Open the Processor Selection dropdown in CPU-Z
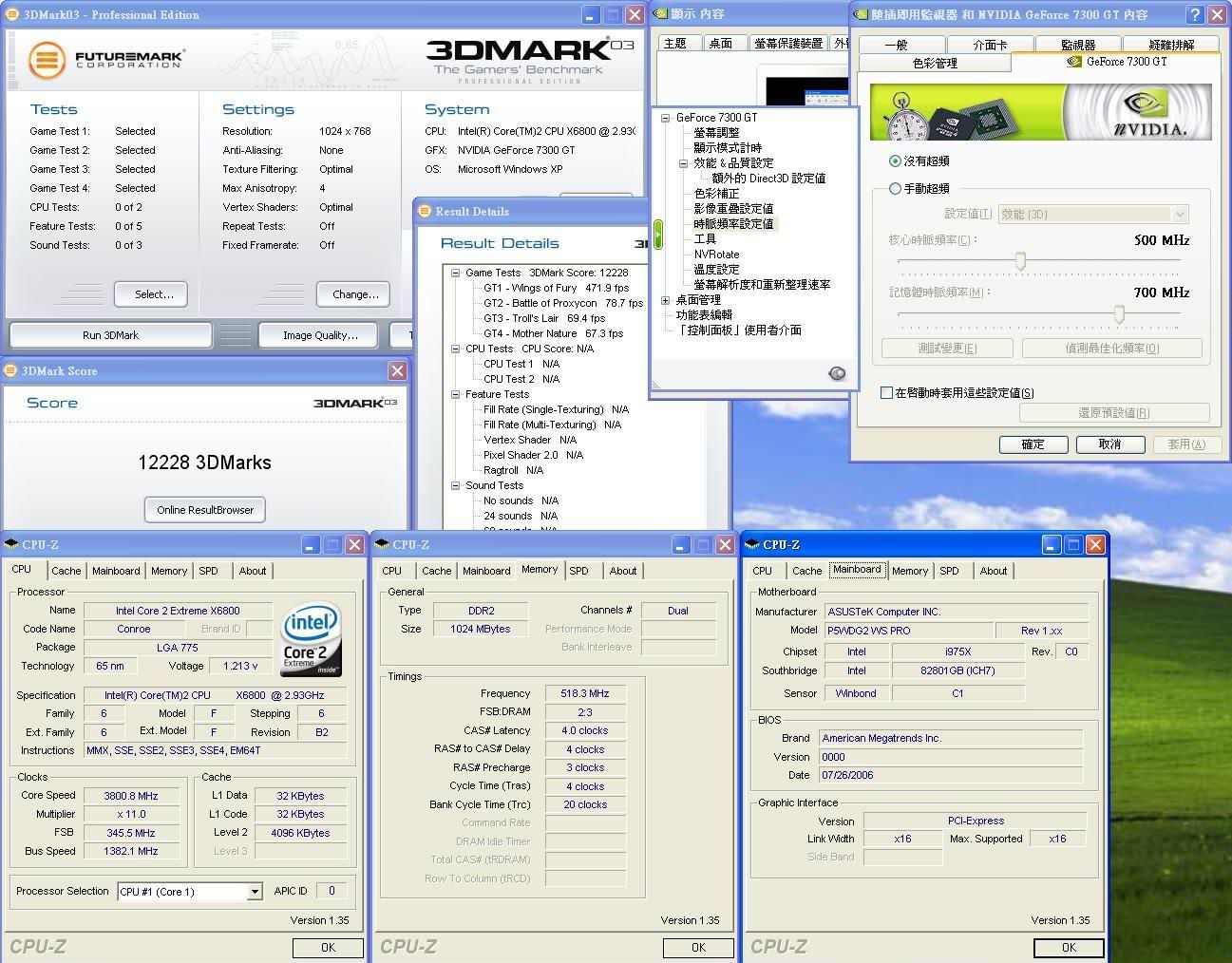Image resolution: width=1232 pixels, height=963 pixels. coord(254,892)
